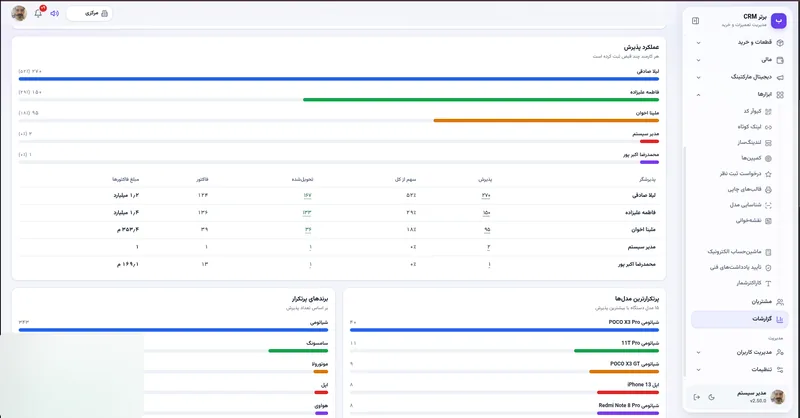Expand the مالی menu chevron

698,60
